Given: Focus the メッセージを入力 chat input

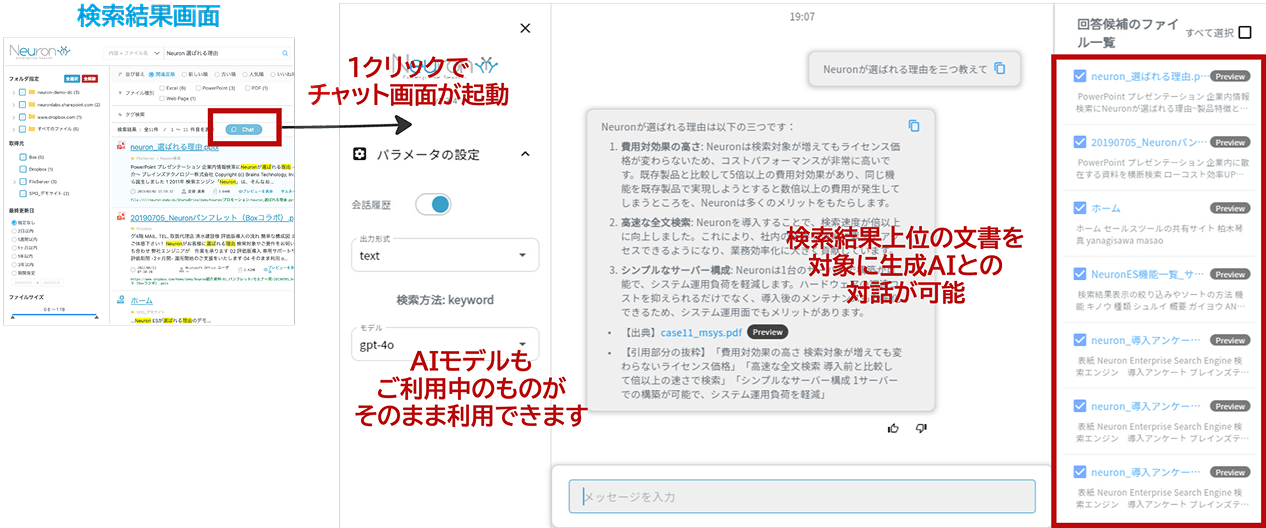Looking at the screenshot, I should 802,497.
